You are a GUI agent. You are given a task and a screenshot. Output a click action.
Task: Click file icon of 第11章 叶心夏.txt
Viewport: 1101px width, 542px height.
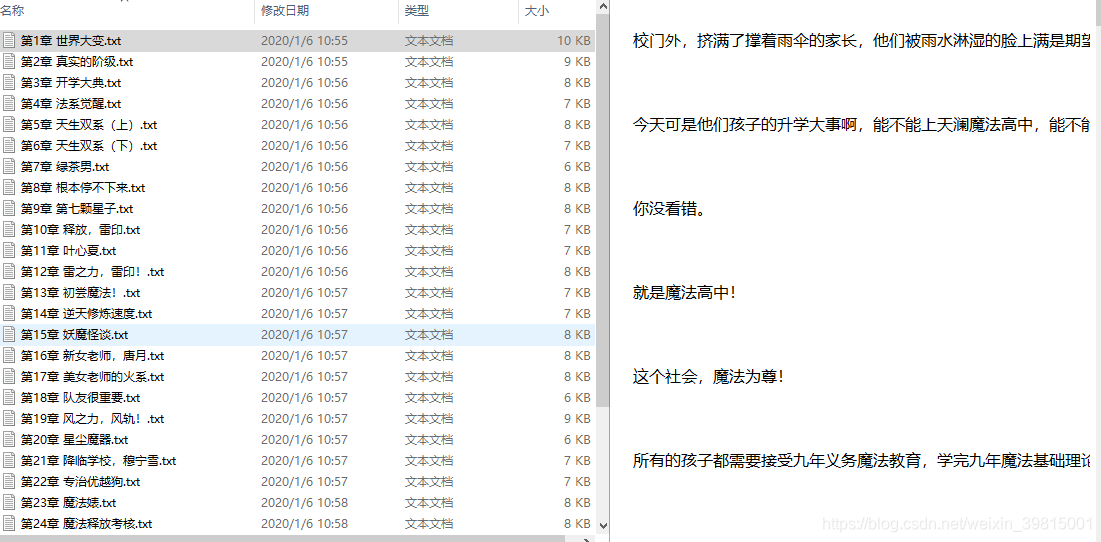click(x=8, y=251)
